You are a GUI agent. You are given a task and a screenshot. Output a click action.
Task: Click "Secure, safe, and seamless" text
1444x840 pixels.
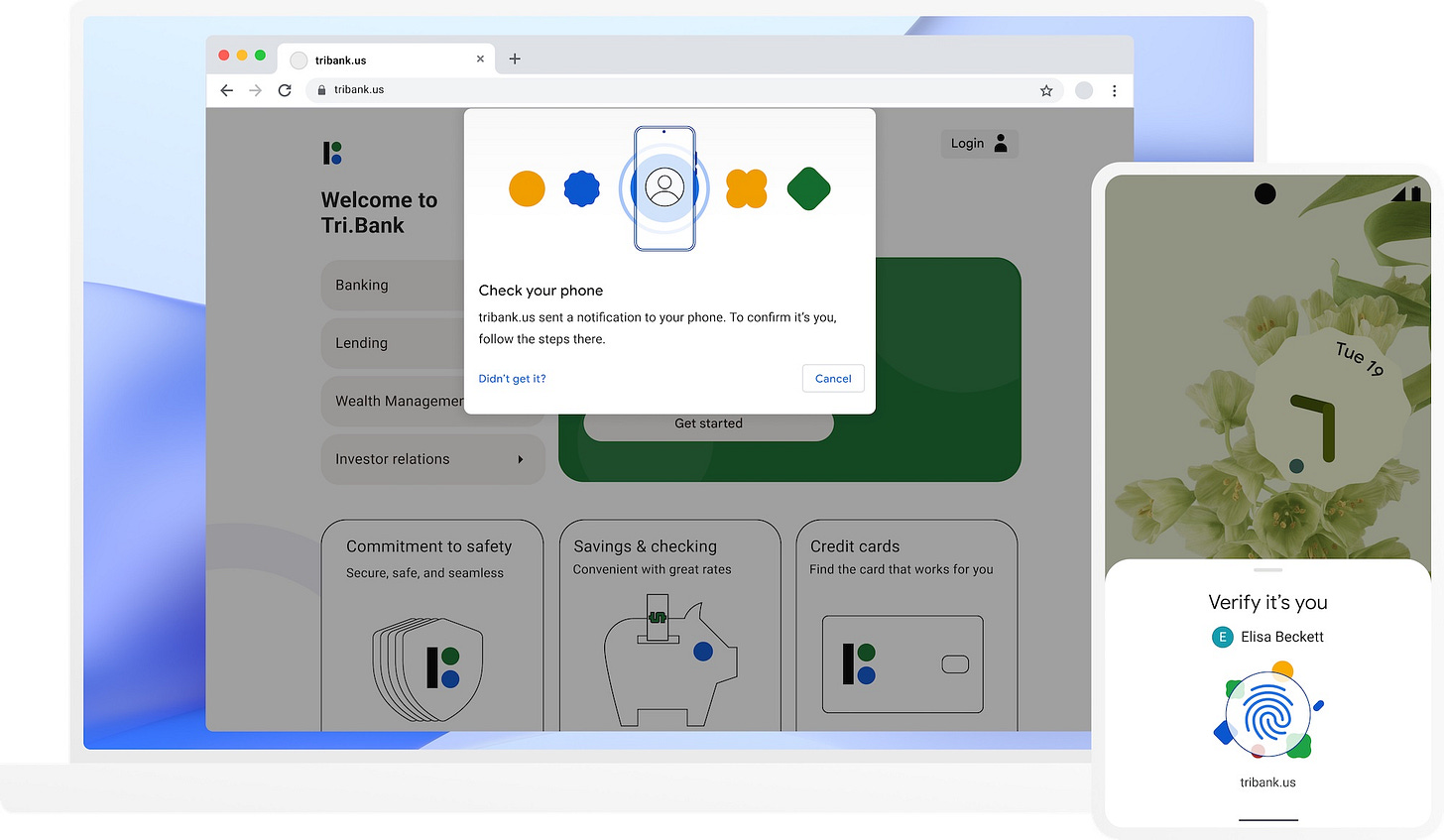pos(424,573)
